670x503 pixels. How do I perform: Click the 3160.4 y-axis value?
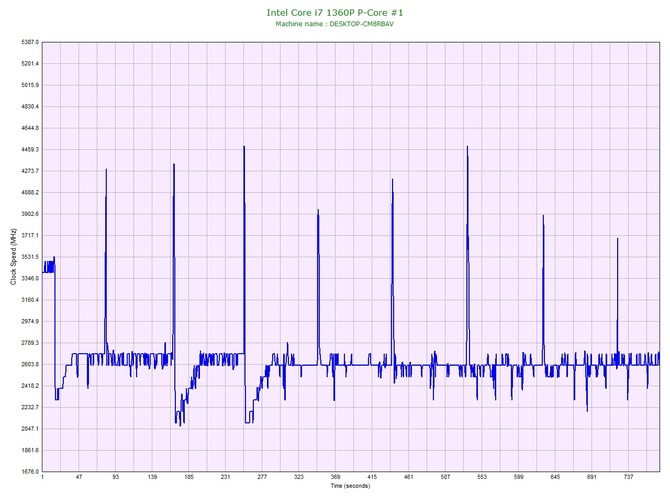click(30, 300)
